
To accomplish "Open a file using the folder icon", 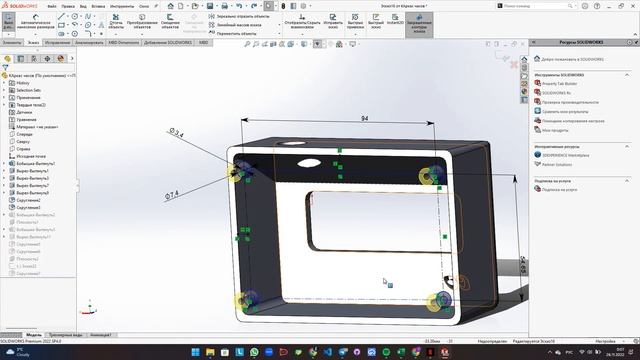I will click(195, 6).
